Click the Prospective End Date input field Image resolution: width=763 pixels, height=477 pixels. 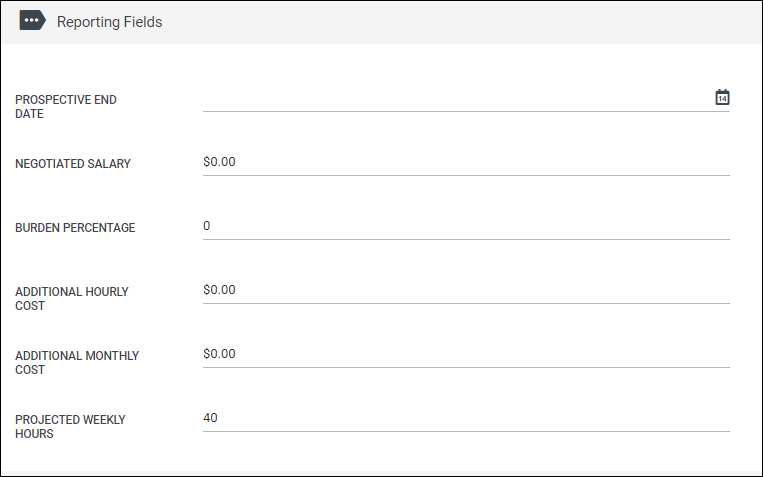tap(457, 98)
